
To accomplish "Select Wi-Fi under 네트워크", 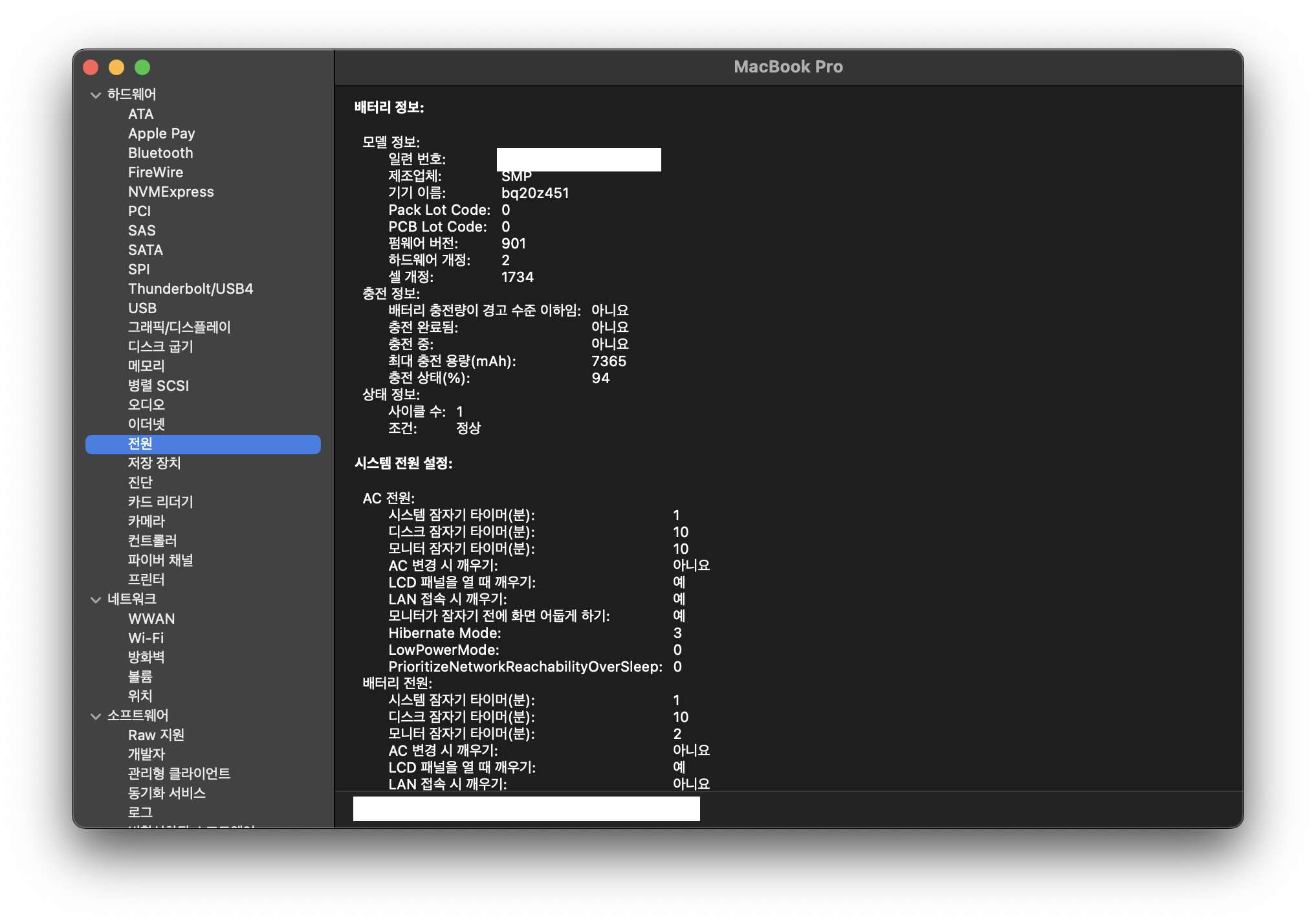I will 146,638.
